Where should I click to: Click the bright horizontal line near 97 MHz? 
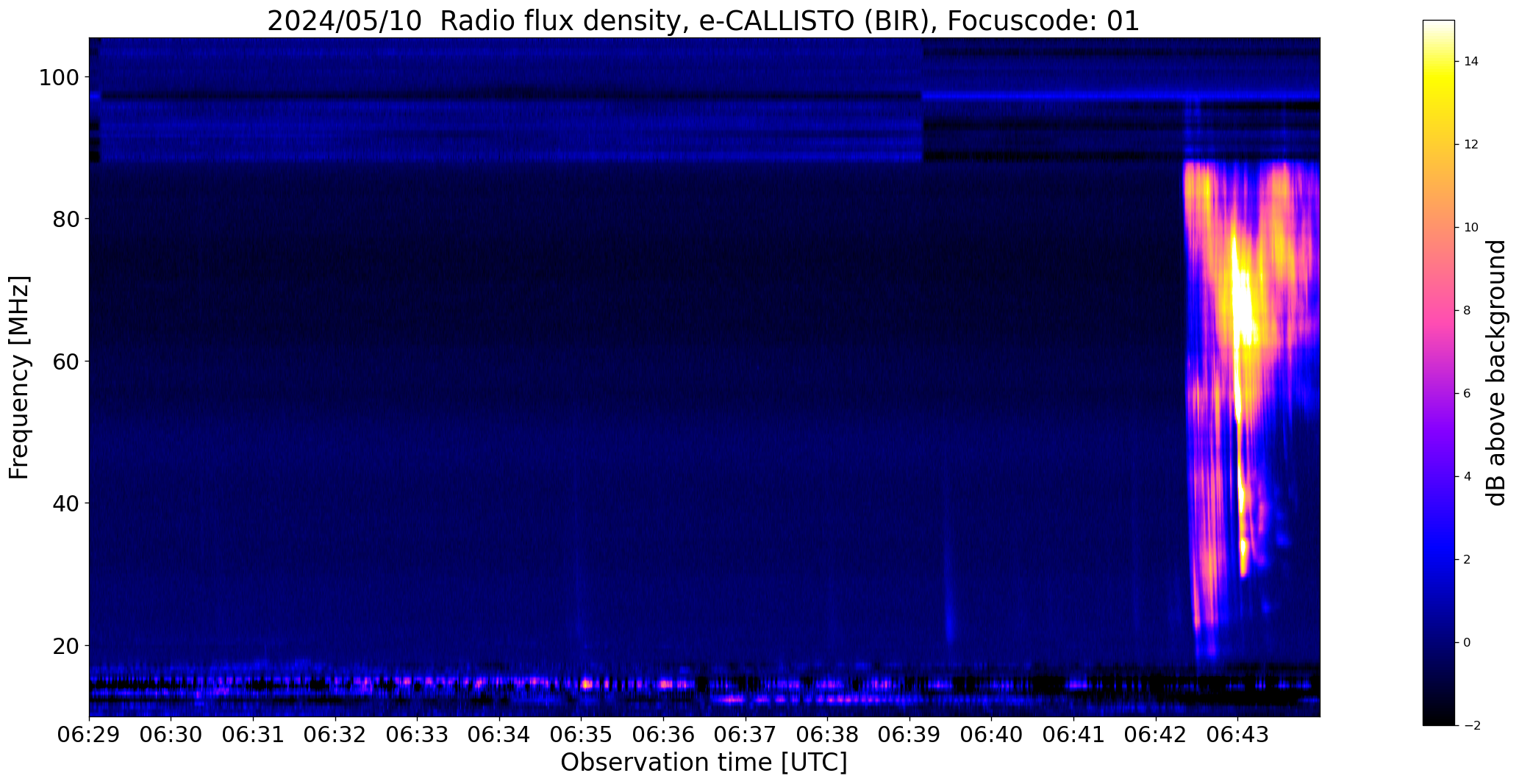(1121, 96)
